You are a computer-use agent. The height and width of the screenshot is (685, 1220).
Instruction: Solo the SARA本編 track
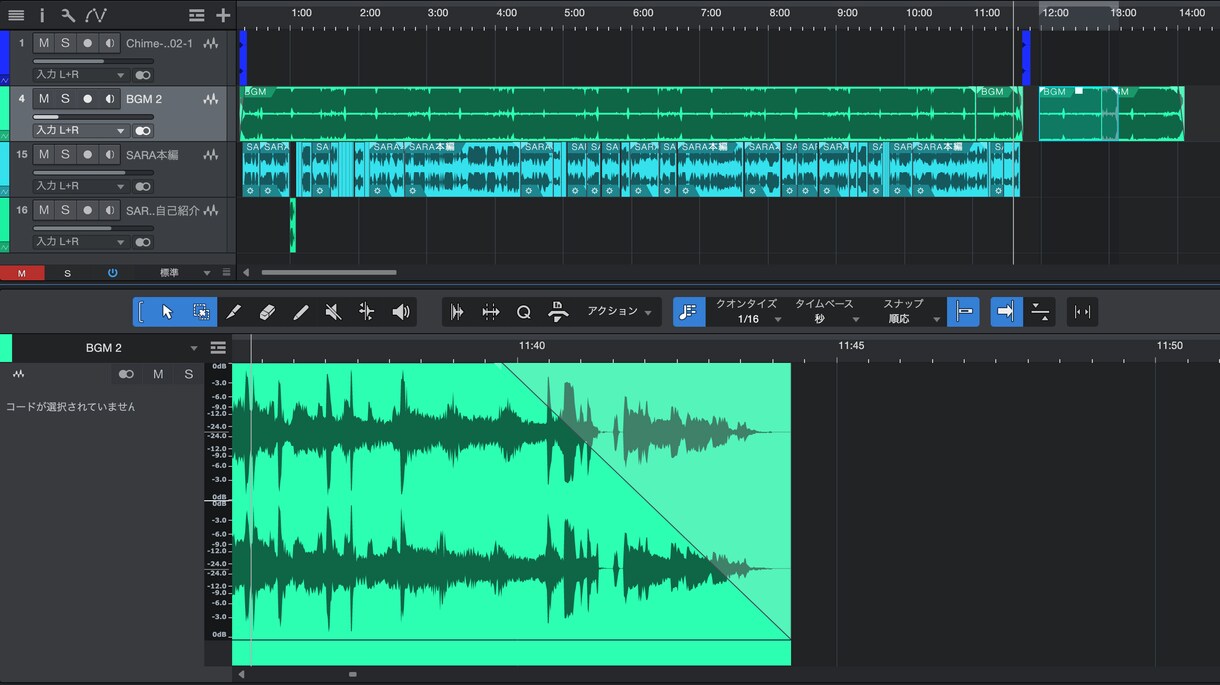pos(65,154)
